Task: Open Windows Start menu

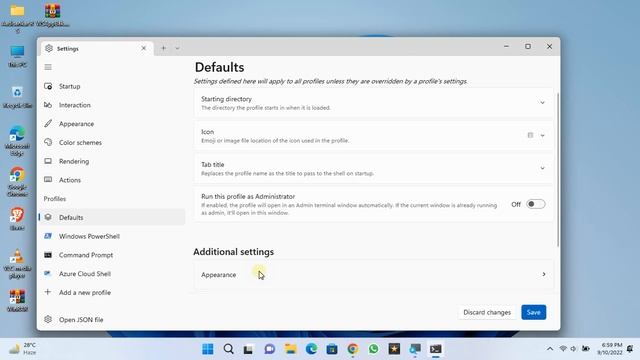Action: coord(208,349)
